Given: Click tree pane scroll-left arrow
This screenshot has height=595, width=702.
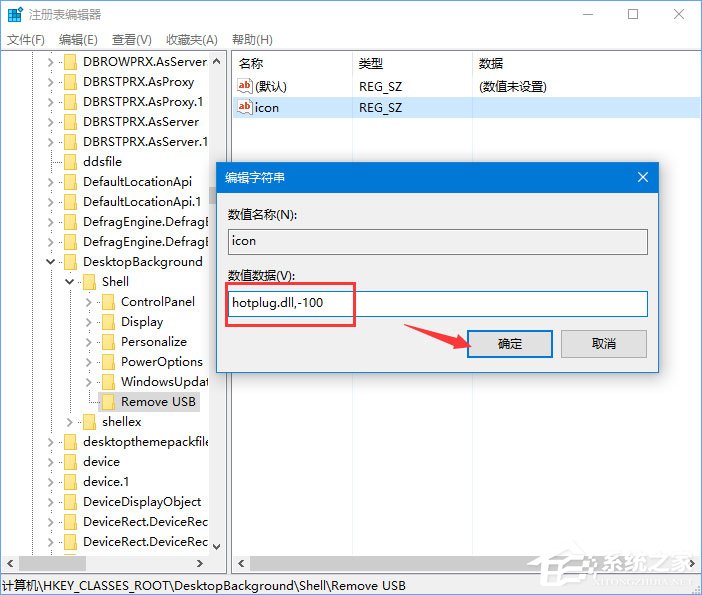Looking at the screenshot, I should [10, 563].
